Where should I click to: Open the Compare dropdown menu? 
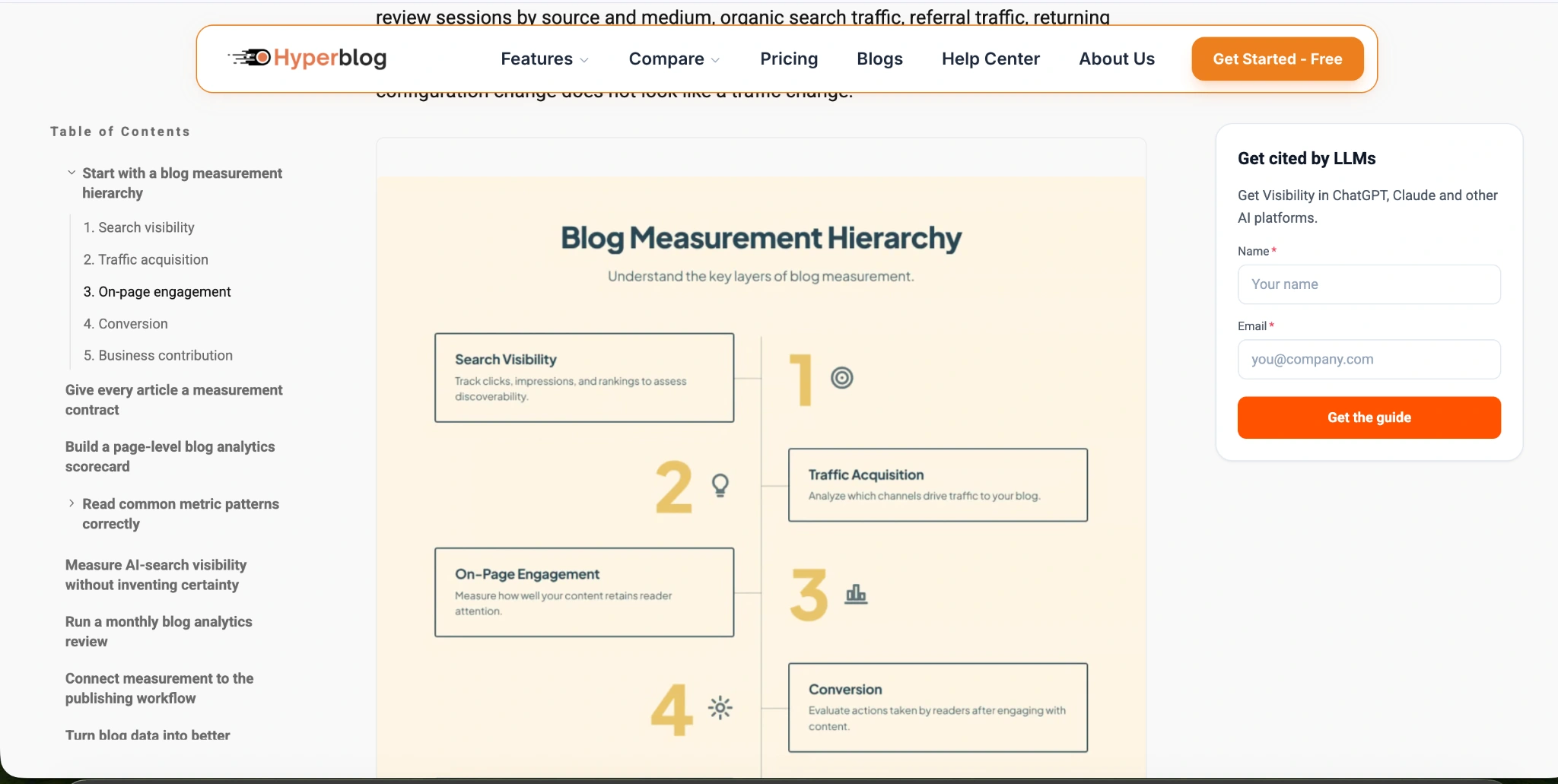pos(673,59)
